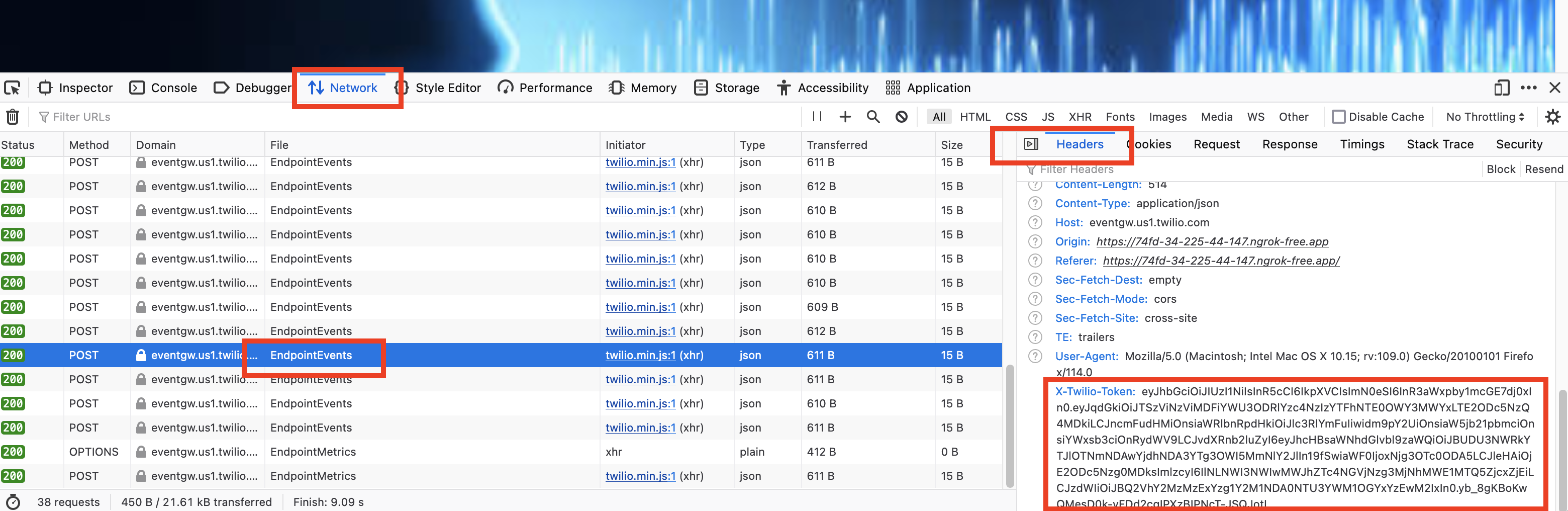Open network search with magnifier icon
1568x511 pixels.
873,116
